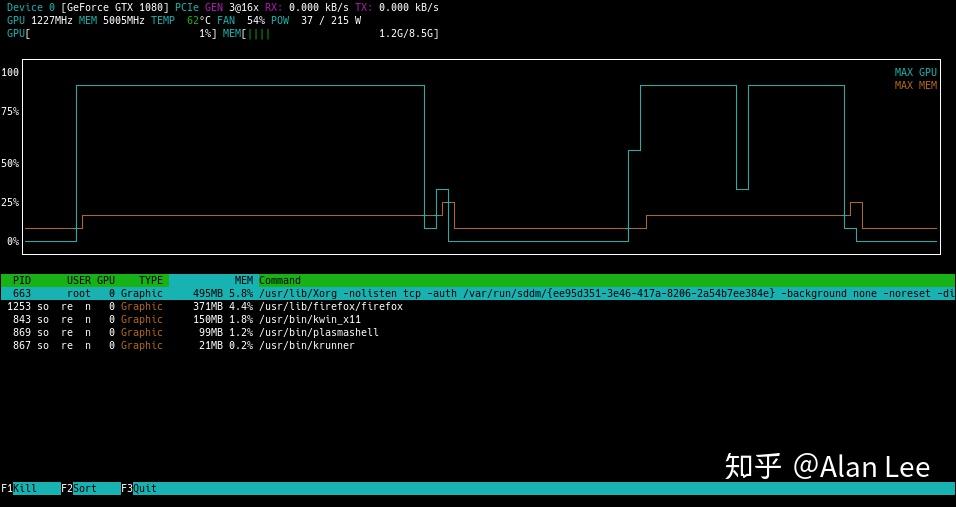Click the GeForce GTX 1080 device name
Viewport: 956px width, 507px height.
coord(115,7)
